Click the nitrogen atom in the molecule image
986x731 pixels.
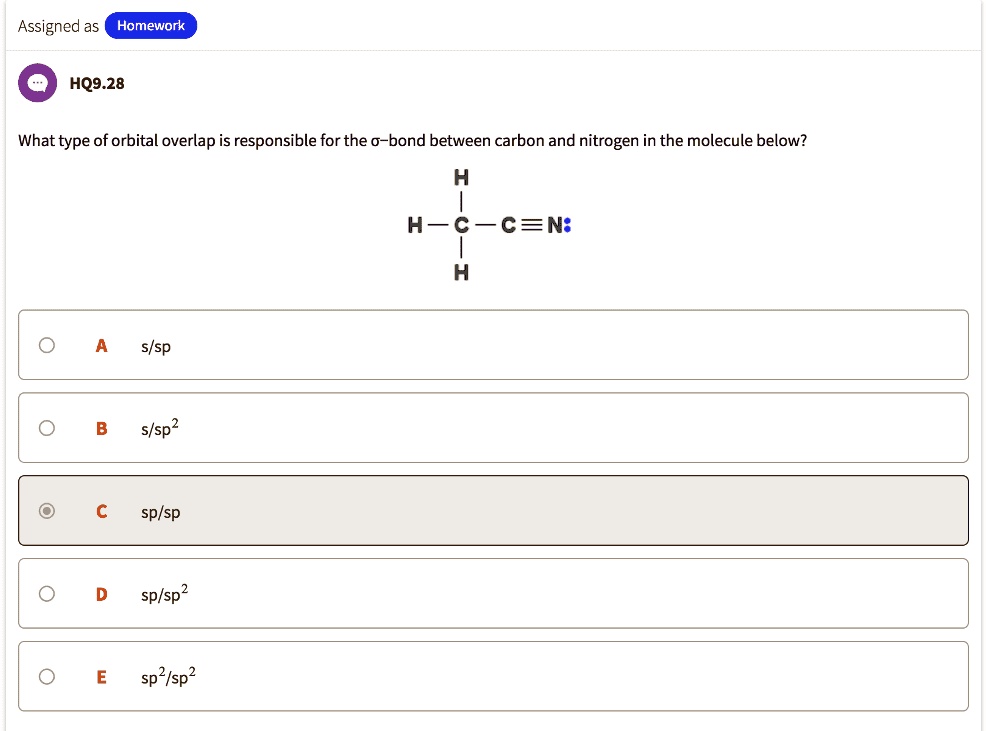556,224
